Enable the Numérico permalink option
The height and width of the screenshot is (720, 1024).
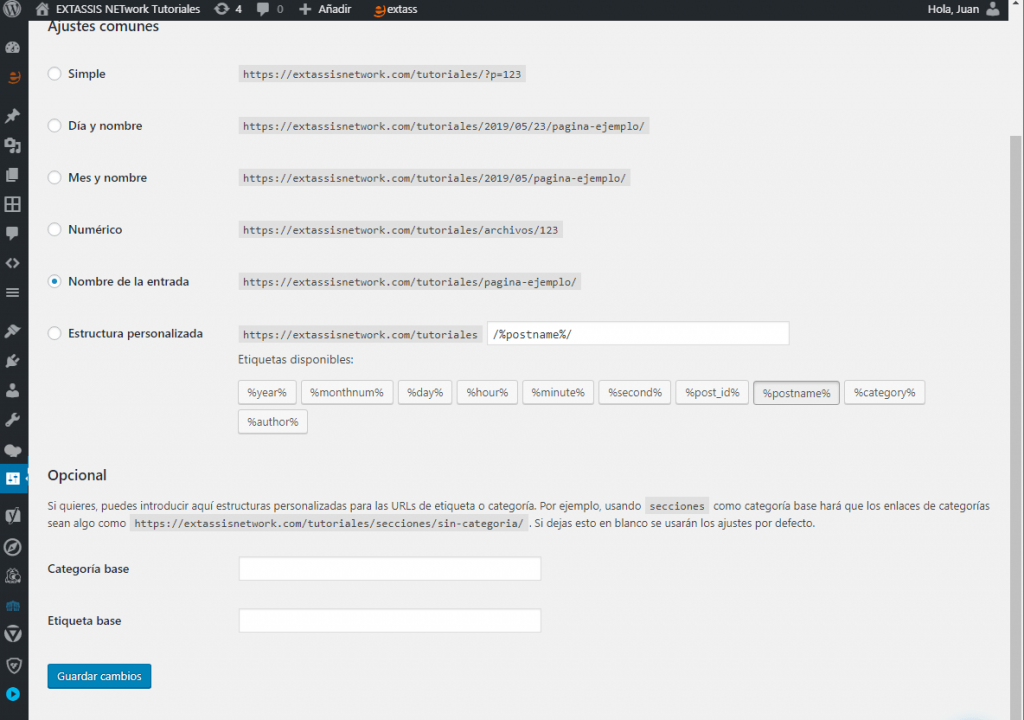point(54,229)
